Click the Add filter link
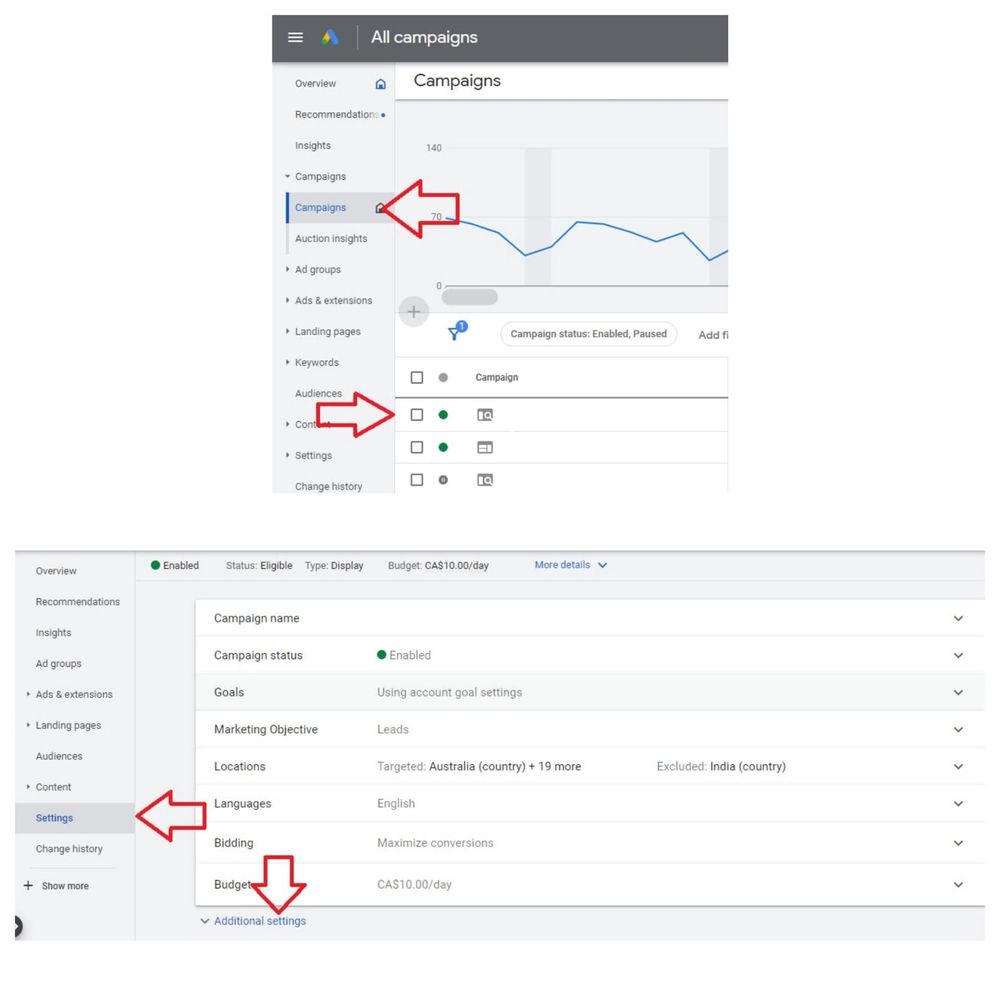Screen dimensions: 1000x1000 (714, 335)
